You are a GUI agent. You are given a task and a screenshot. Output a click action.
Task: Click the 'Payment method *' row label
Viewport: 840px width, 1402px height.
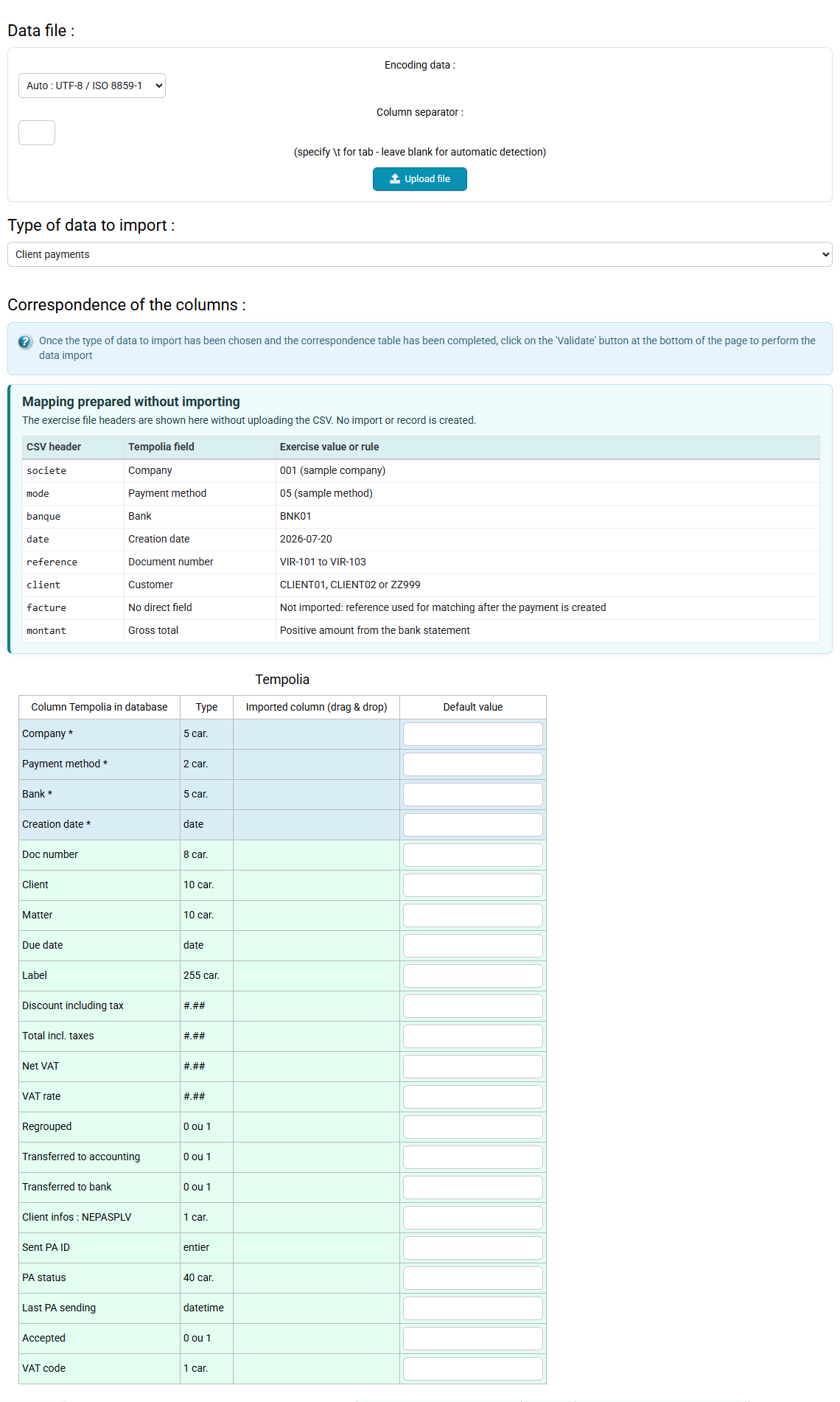[65, 764]
